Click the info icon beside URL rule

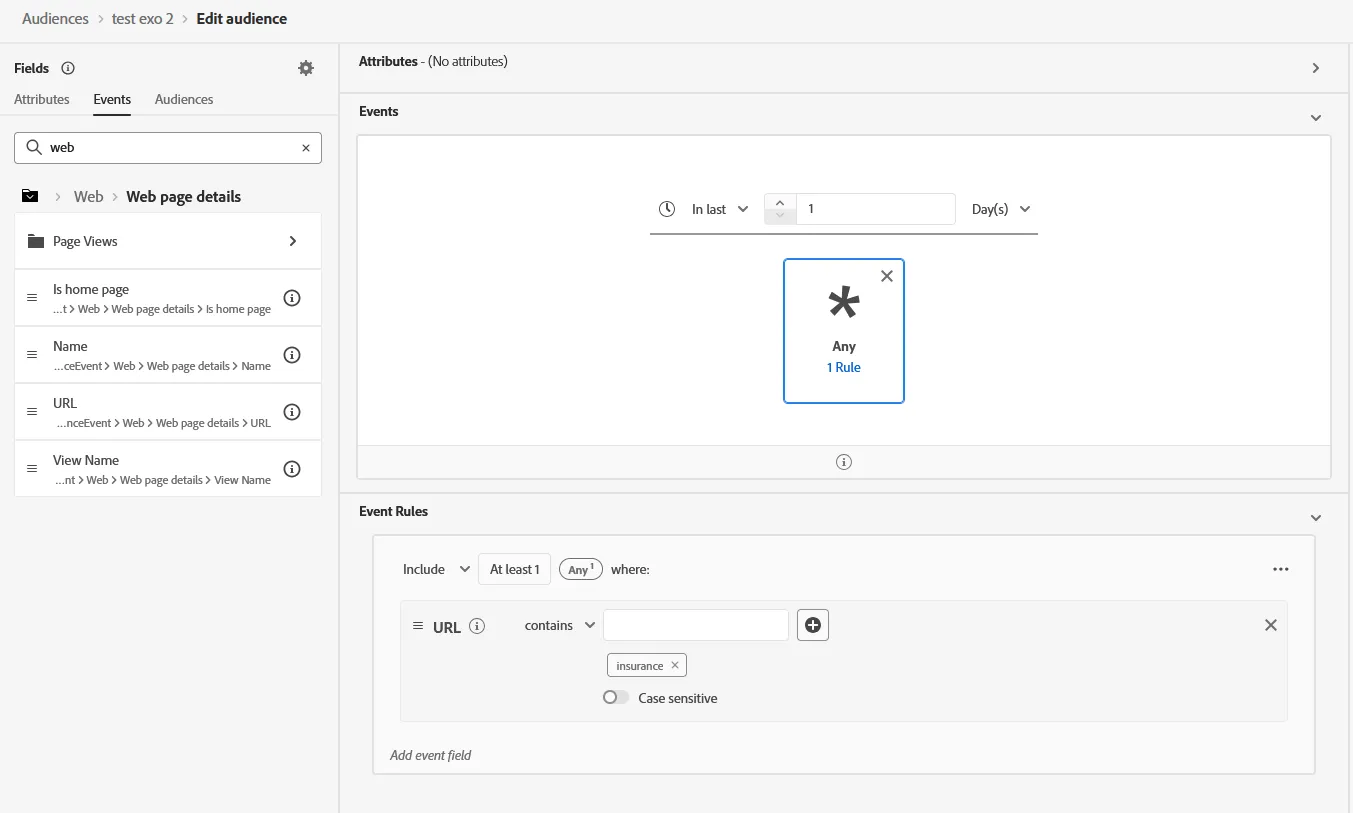point(477,626)
